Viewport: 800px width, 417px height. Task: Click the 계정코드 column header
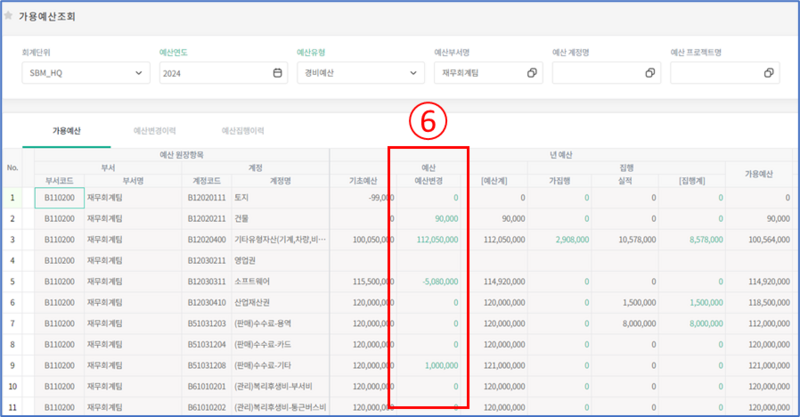[207, 181]
